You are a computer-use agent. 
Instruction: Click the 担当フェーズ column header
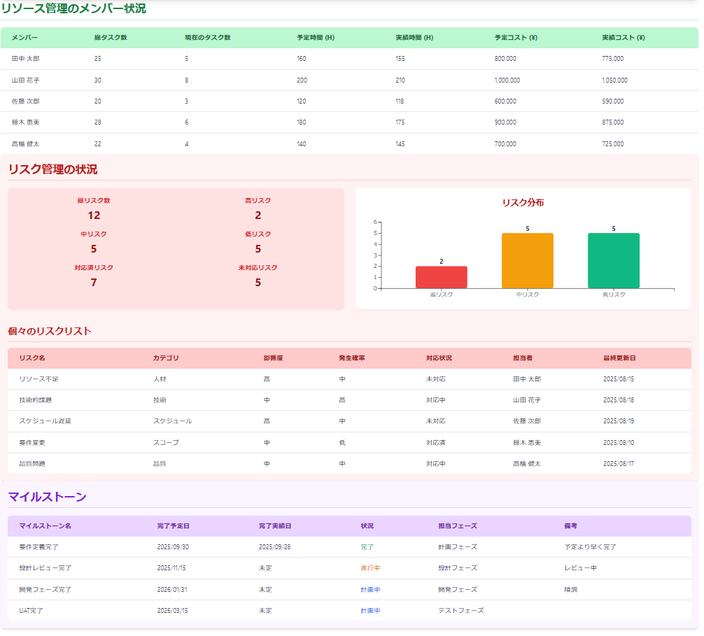(458, 525)
